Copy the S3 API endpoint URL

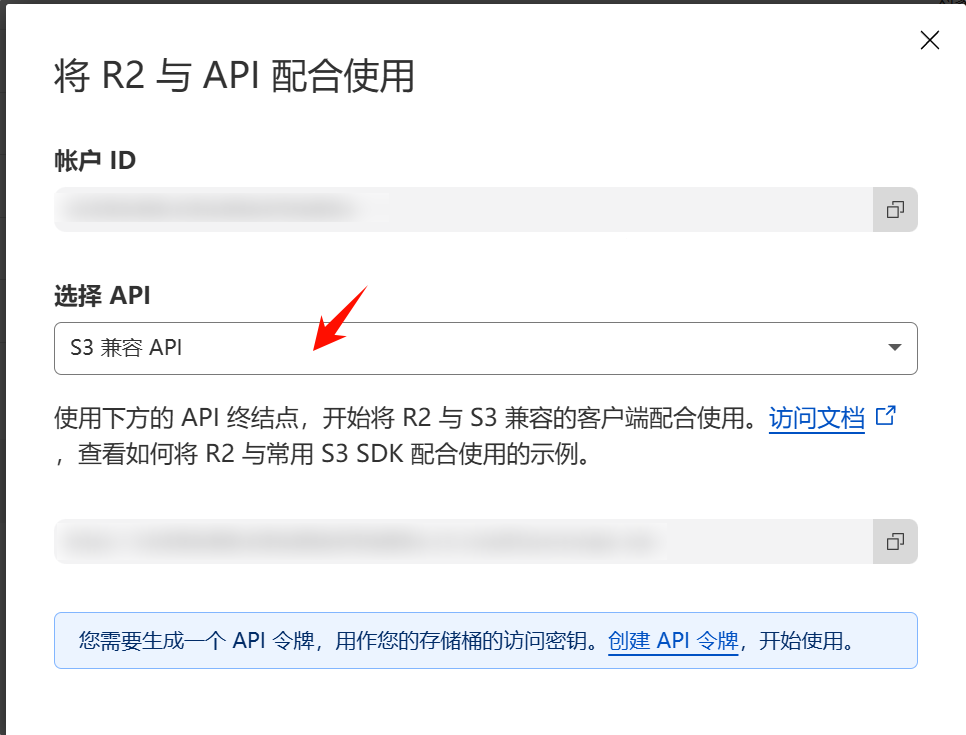(x=895, y=541)
